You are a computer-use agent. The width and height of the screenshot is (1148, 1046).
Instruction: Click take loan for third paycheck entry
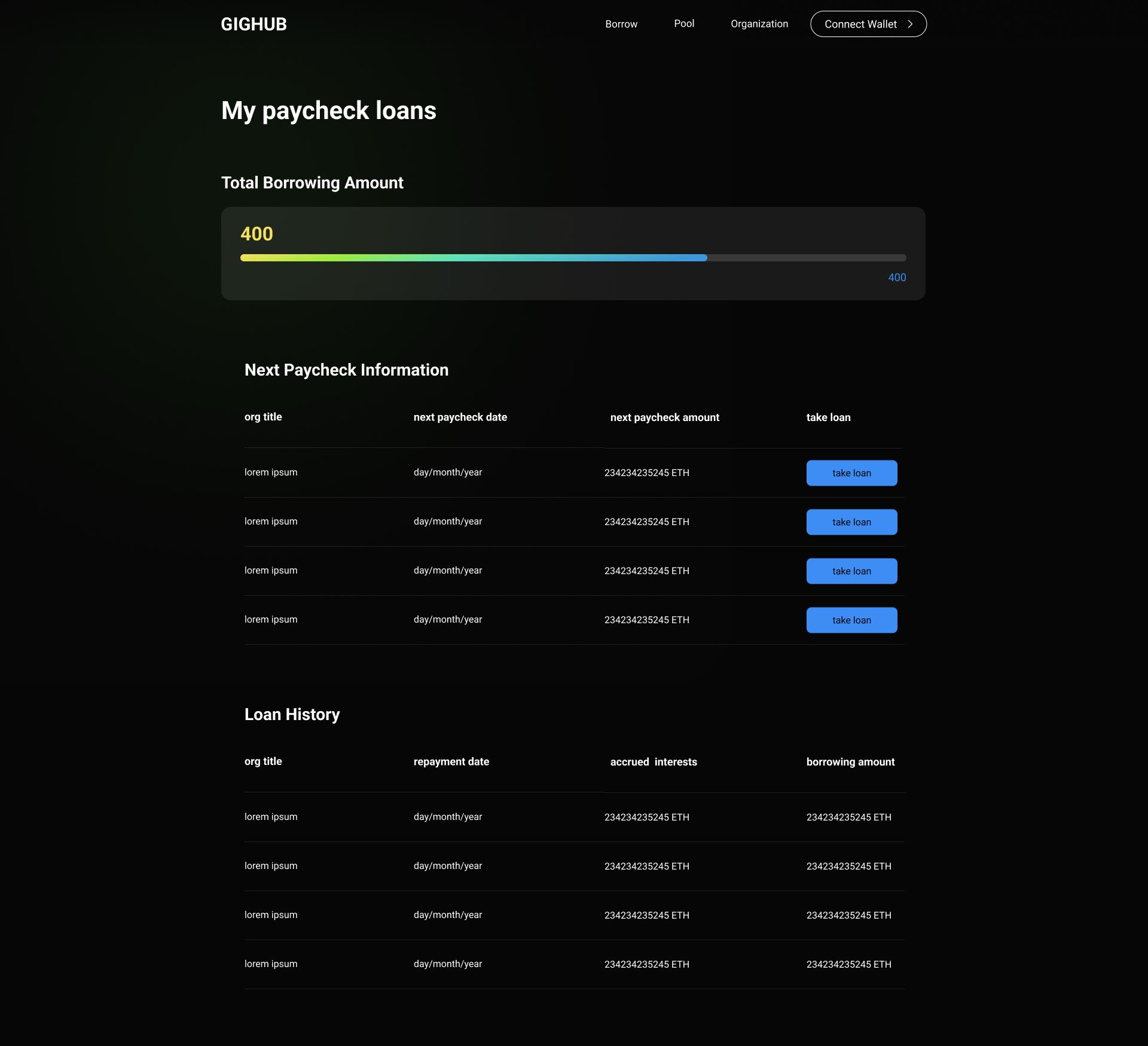852,570
